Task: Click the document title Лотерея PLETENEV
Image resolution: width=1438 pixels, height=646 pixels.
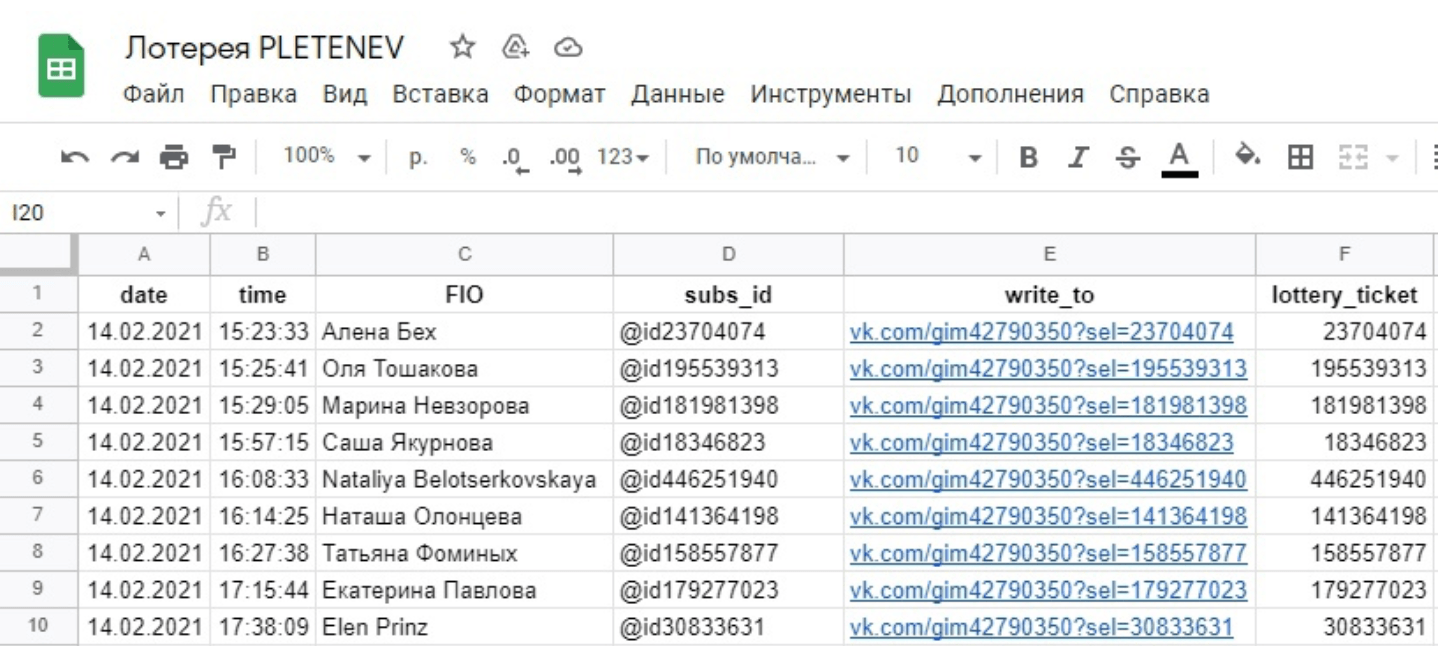Action: click(264, 47)
